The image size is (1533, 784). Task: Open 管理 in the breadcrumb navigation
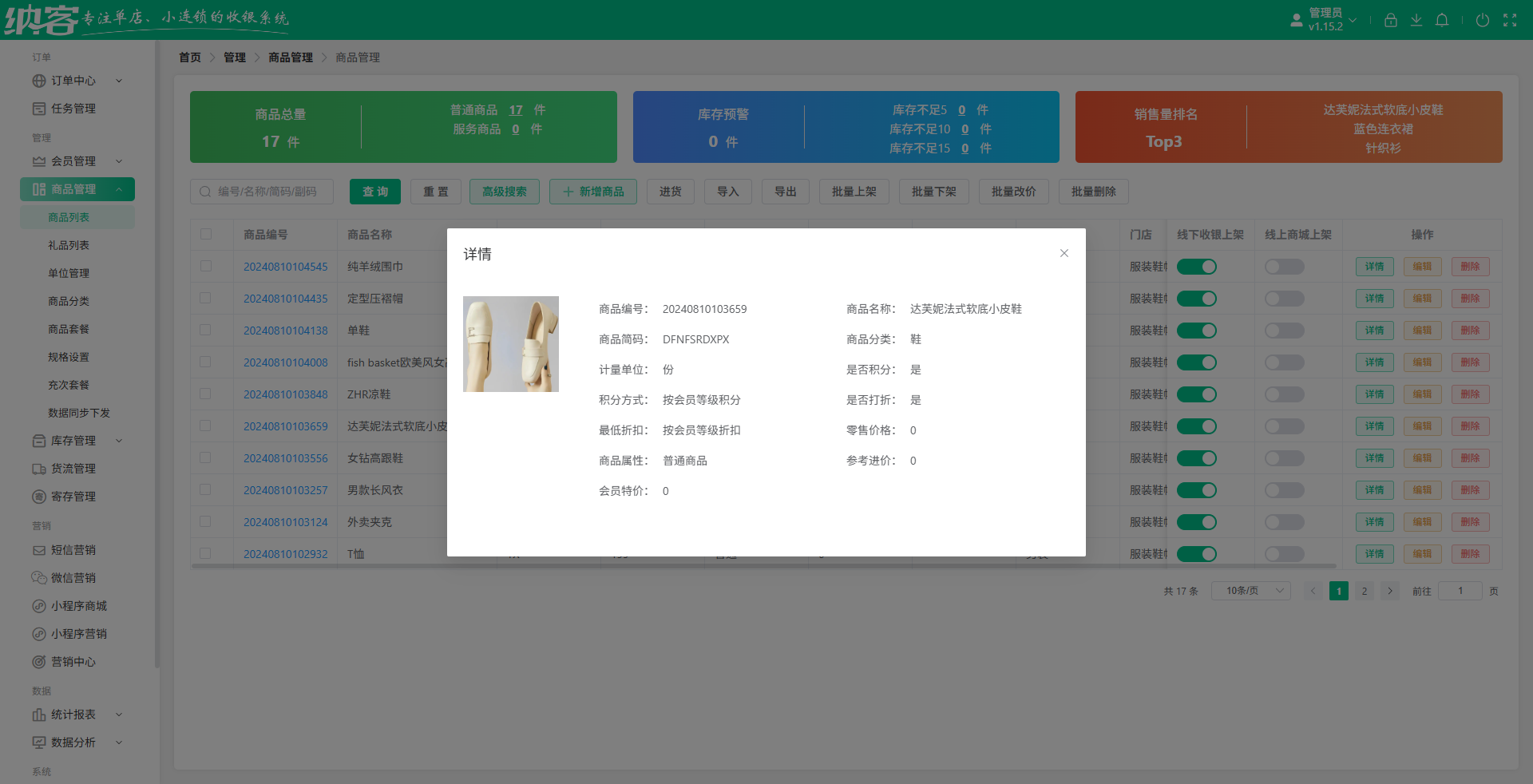235,57
